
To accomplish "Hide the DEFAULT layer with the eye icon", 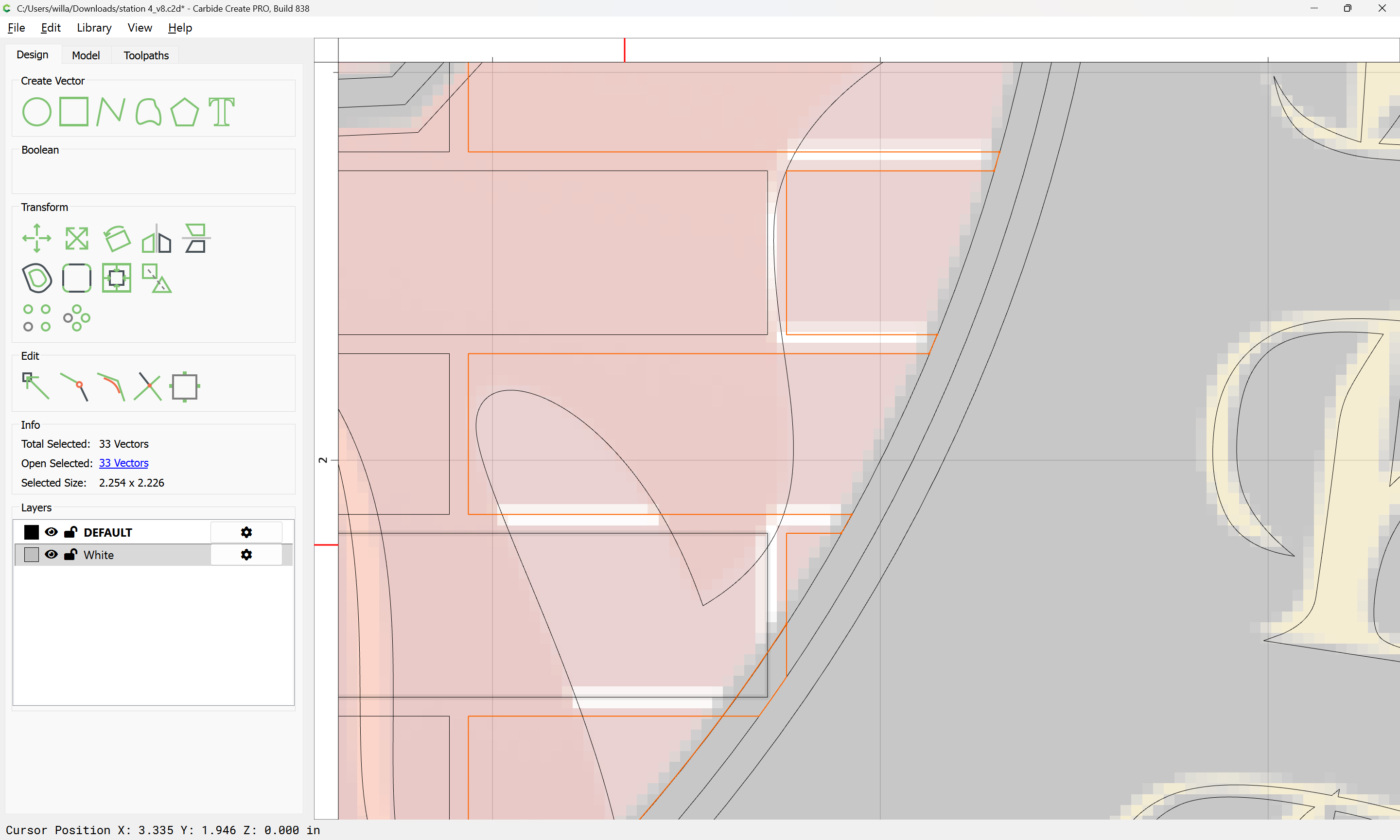I will pyautogui.click(x=51, y=532).
